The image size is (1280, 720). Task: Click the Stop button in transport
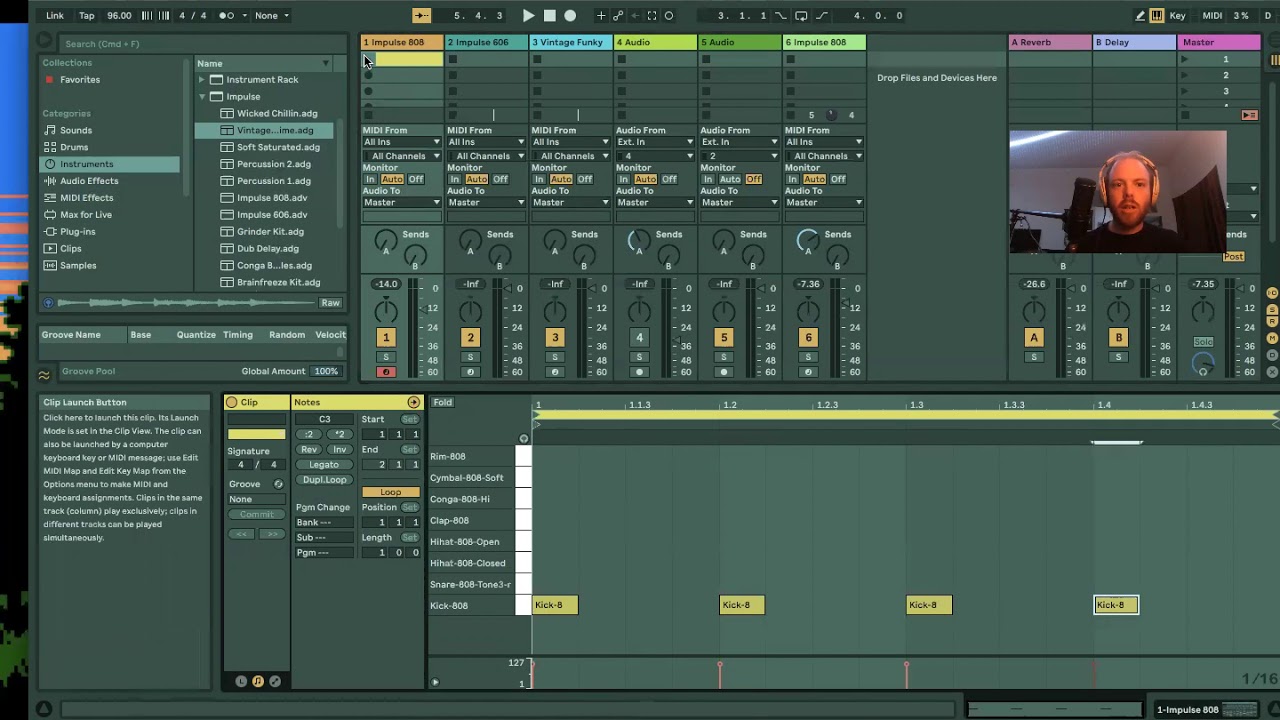[x=549, y=15]
